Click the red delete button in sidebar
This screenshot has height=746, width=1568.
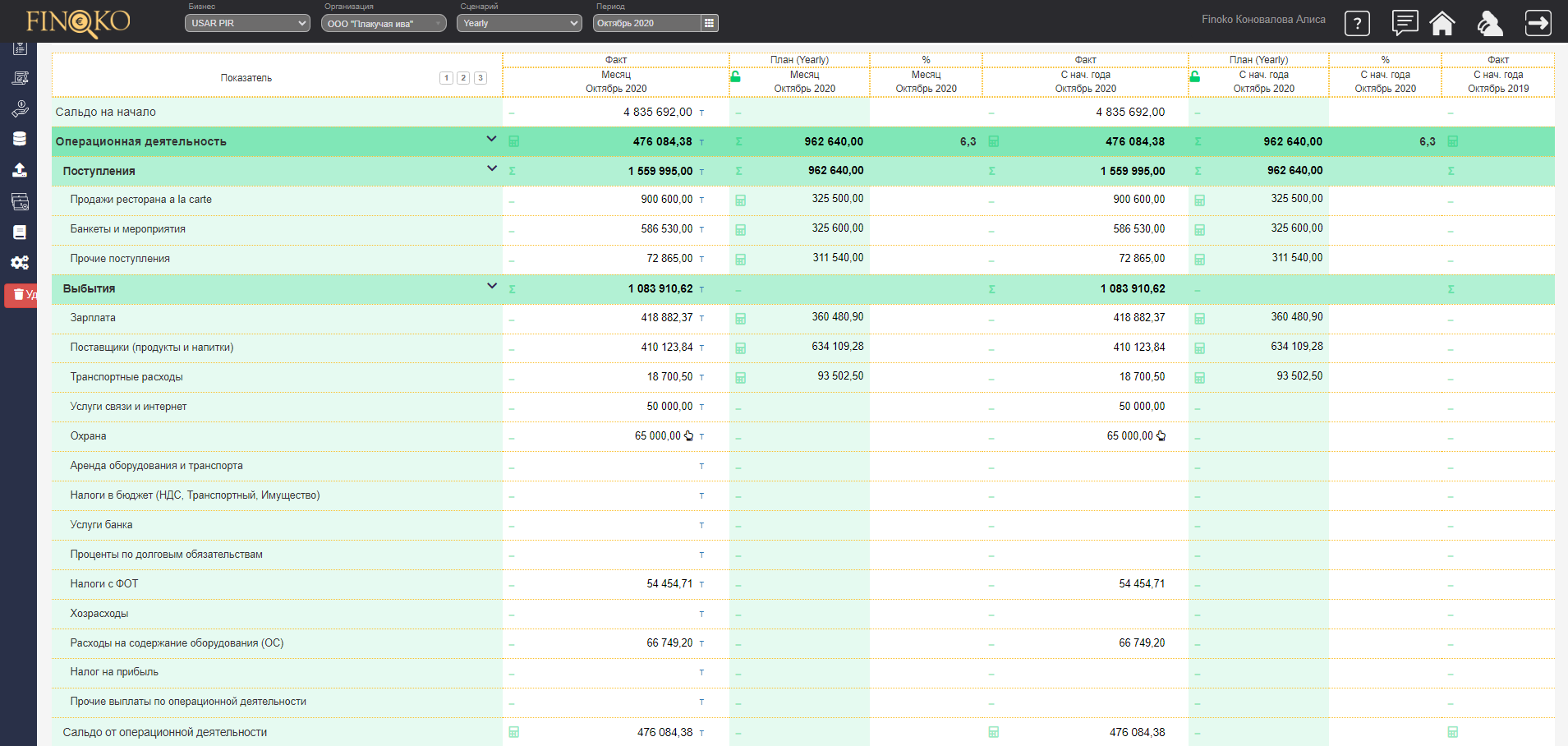[x=21, y=295]
